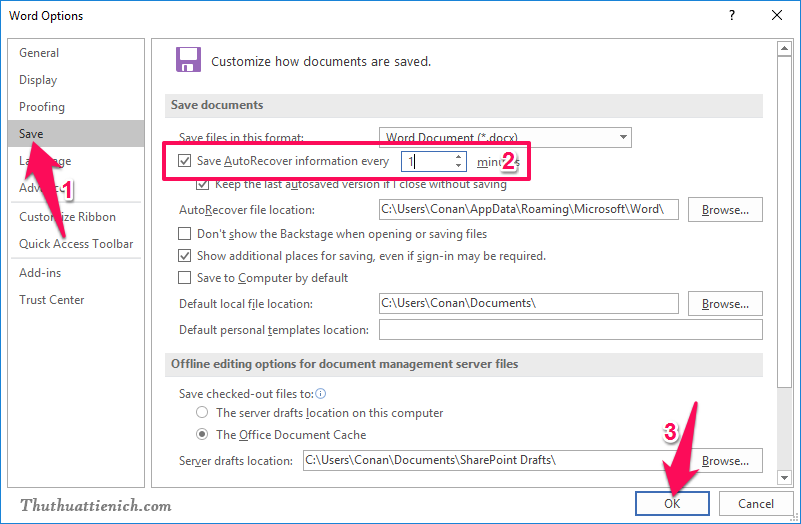Select server drafts location radio button
This screenshot has width=801, height=524.
(203, 412)
